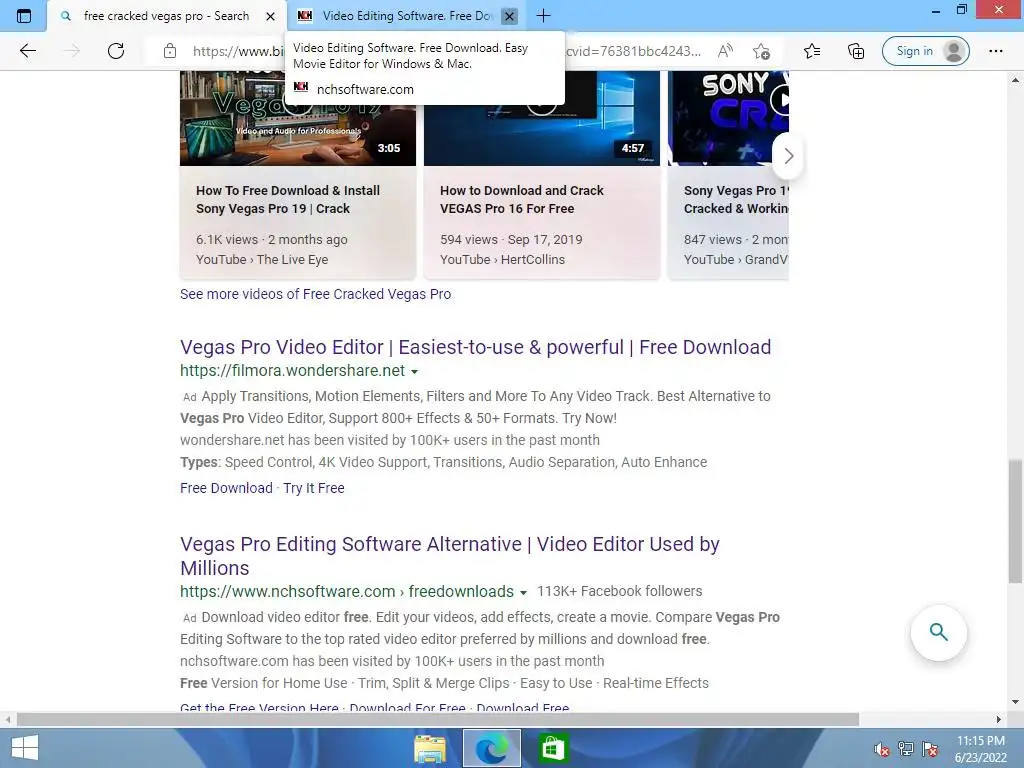The height and width of the screenshot is (768, 1024).
Task: Show next videos with carousel arrow
Action: tap(788, 156)
